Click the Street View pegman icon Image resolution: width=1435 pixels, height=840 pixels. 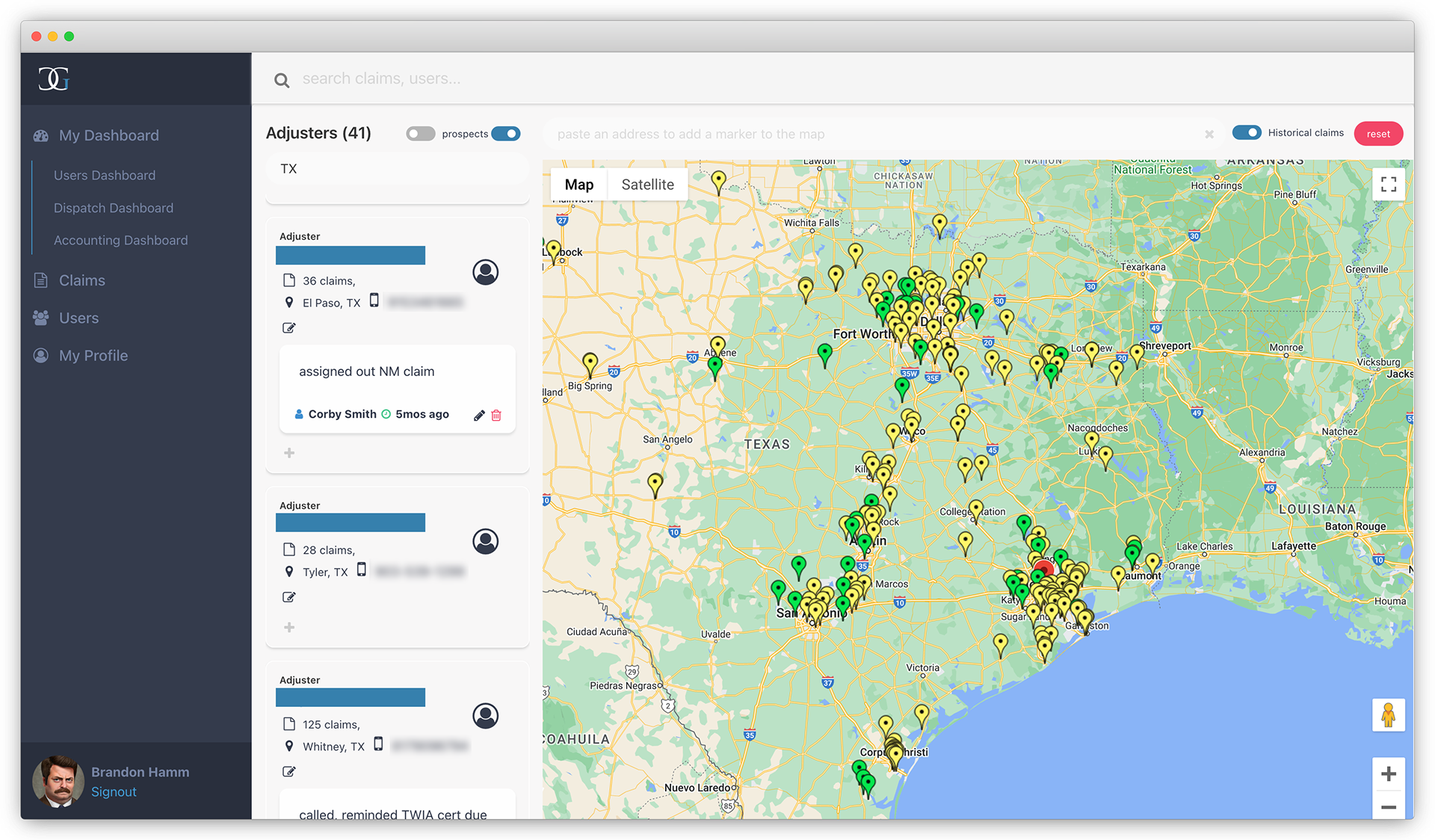[1388, 715]
